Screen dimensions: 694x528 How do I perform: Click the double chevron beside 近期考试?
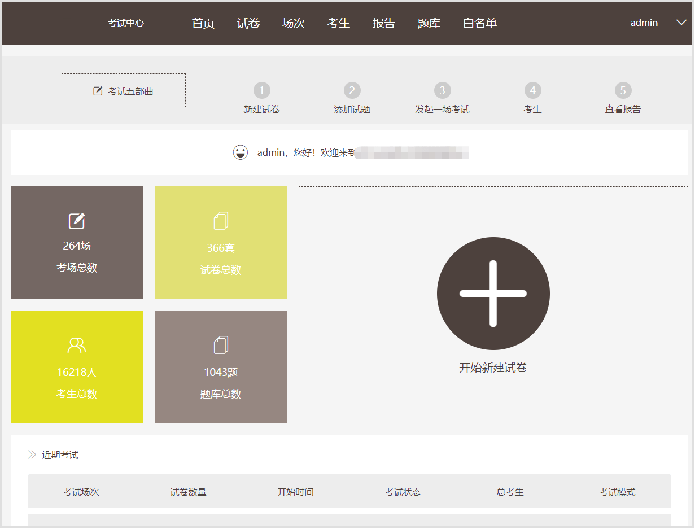33,455
